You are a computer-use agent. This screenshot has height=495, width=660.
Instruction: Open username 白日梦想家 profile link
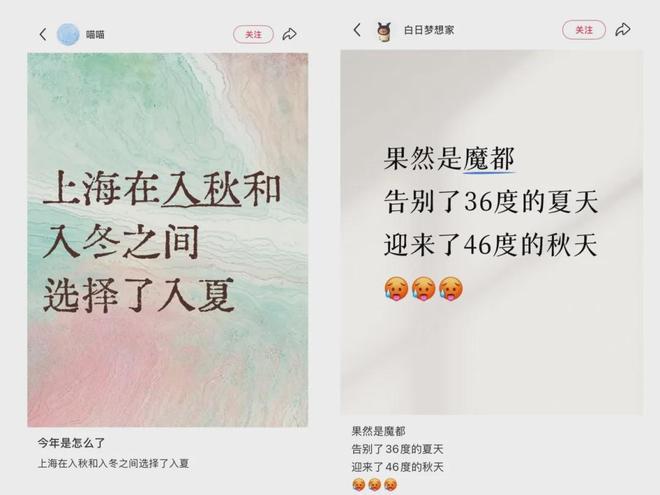pos(429,30)
